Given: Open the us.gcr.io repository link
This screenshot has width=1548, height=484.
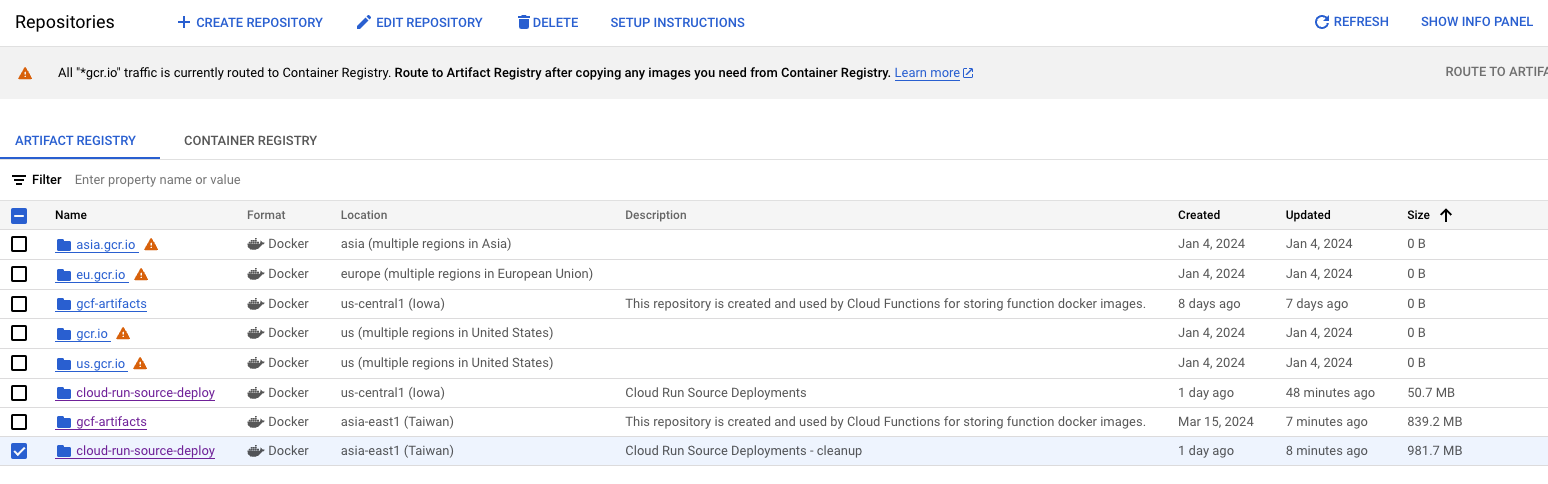Looking at the screenshot, I should click(x=100, y=364).
